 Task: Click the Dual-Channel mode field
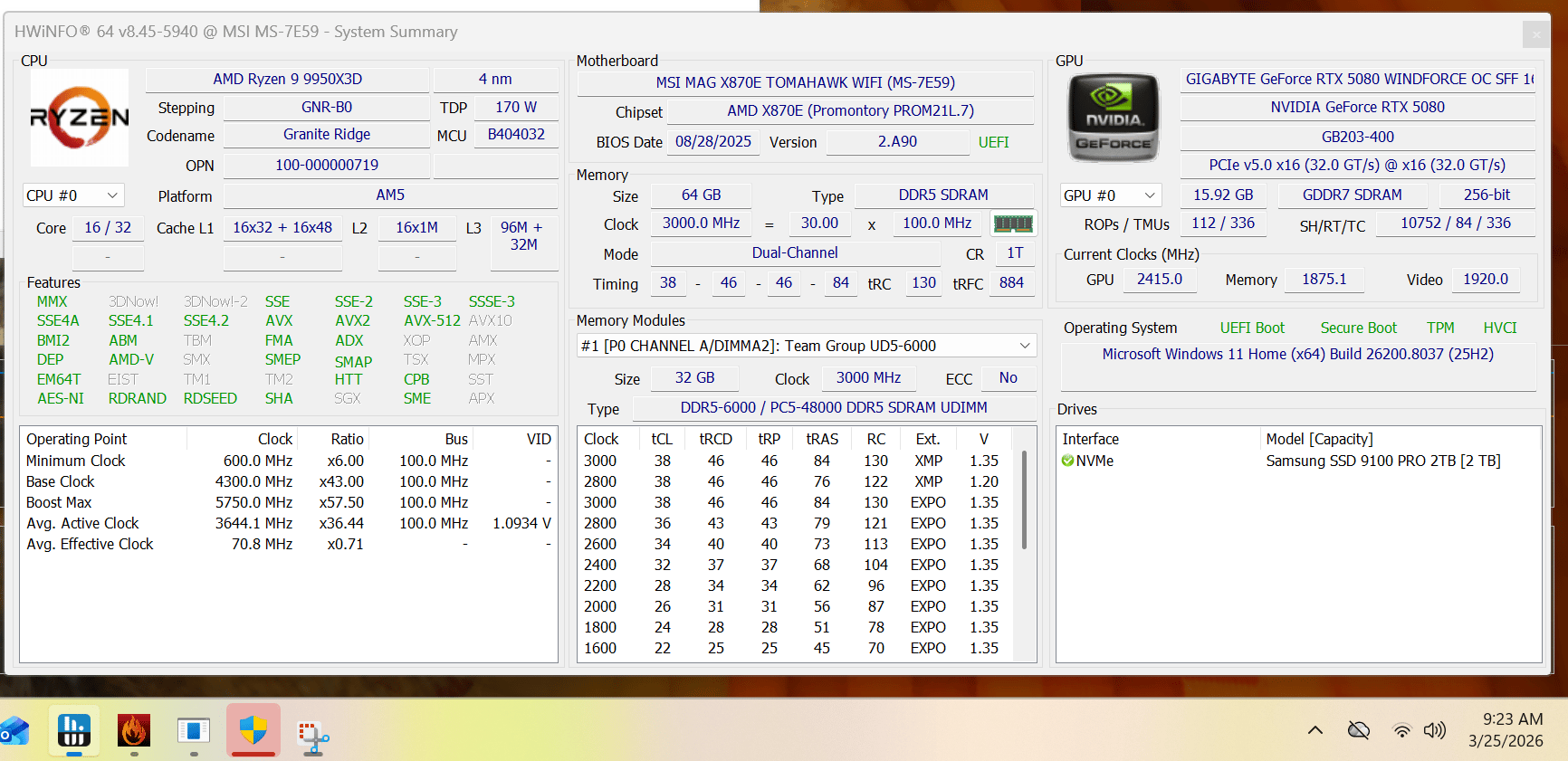(795, 253)
